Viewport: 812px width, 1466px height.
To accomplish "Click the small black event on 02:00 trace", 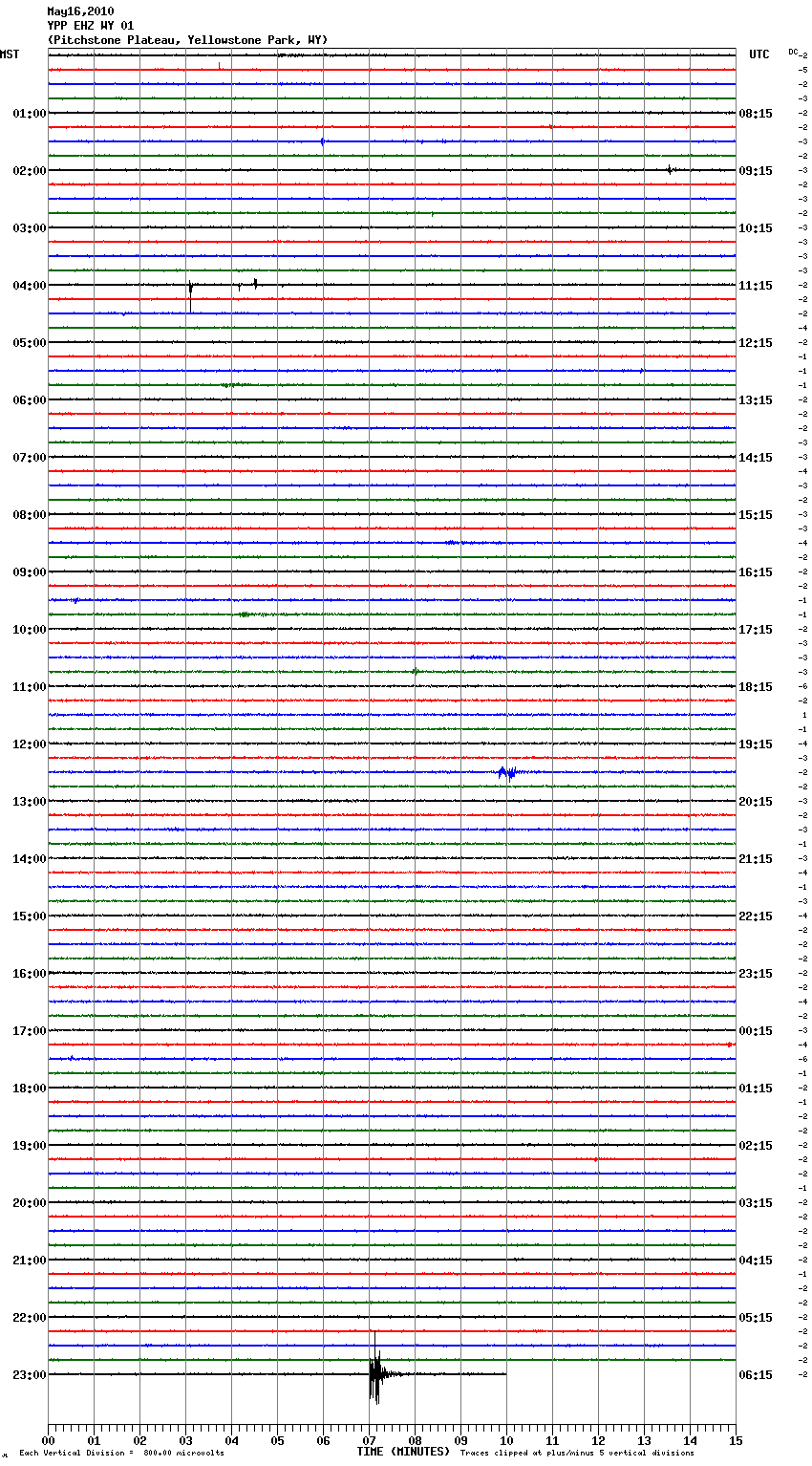I will [x=670, y=170].
